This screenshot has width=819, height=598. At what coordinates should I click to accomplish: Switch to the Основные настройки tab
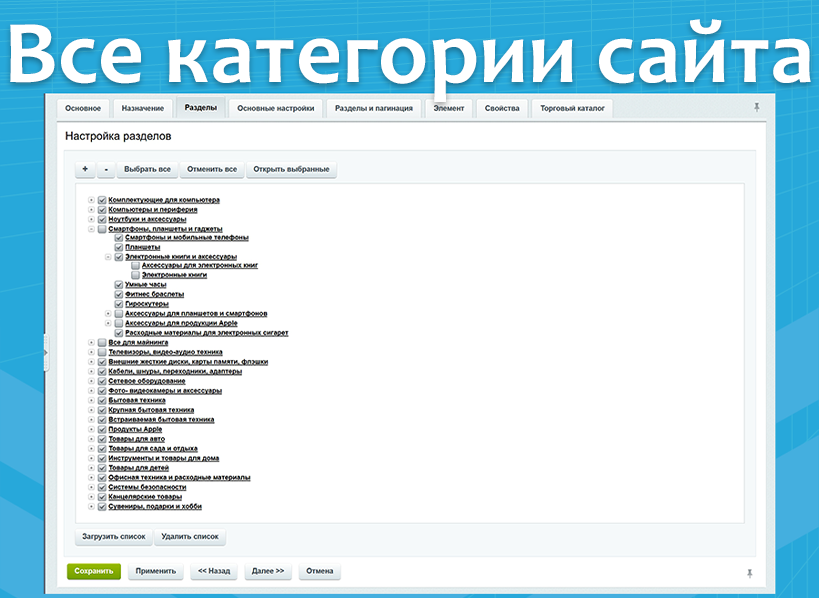[276, 108]
